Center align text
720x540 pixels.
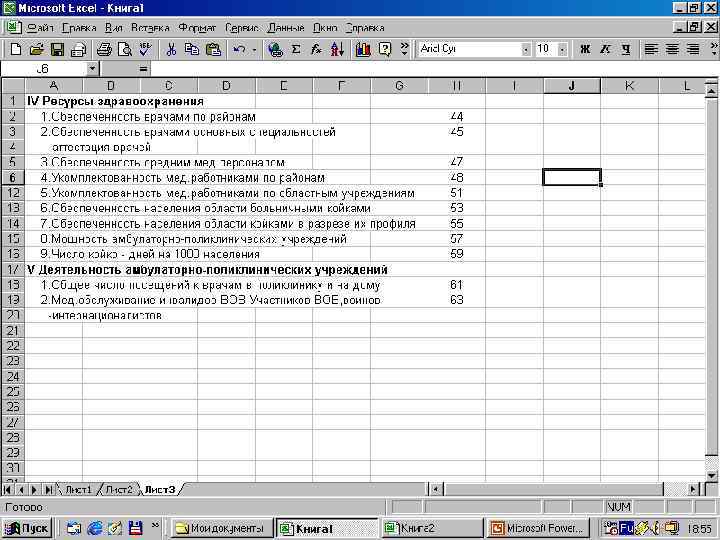point(672,49)
